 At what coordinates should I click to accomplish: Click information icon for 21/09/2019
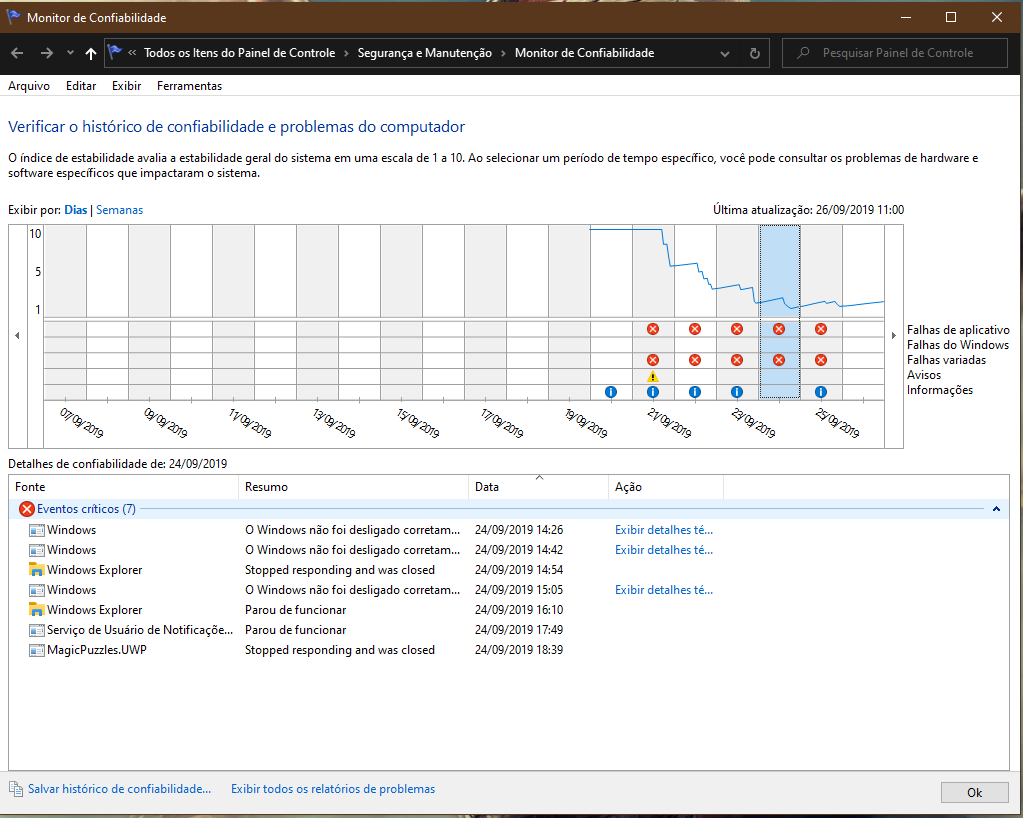pyautogui.click(x=652, y=392)
